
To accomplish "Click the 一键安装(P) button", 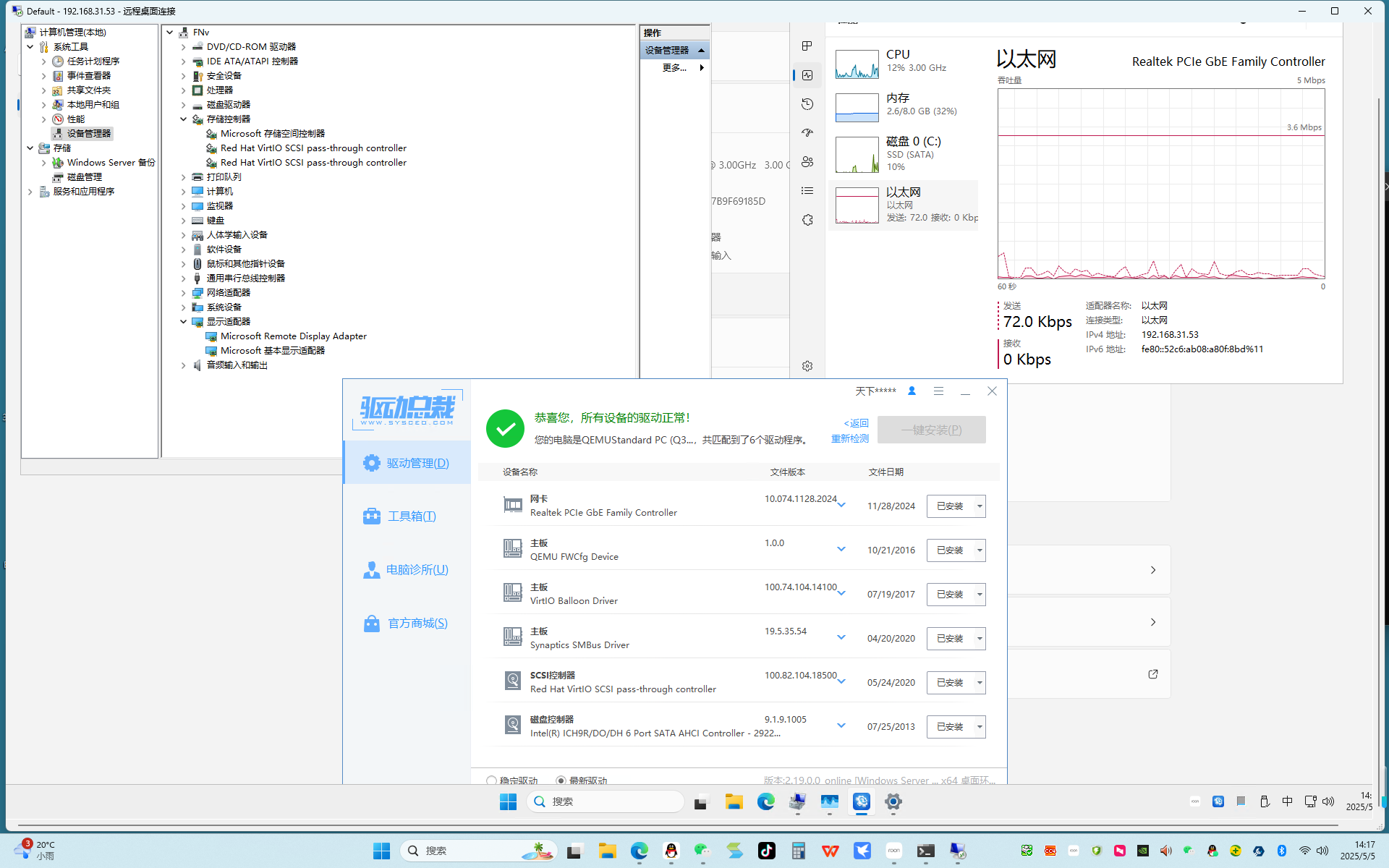I will [931, 430].
